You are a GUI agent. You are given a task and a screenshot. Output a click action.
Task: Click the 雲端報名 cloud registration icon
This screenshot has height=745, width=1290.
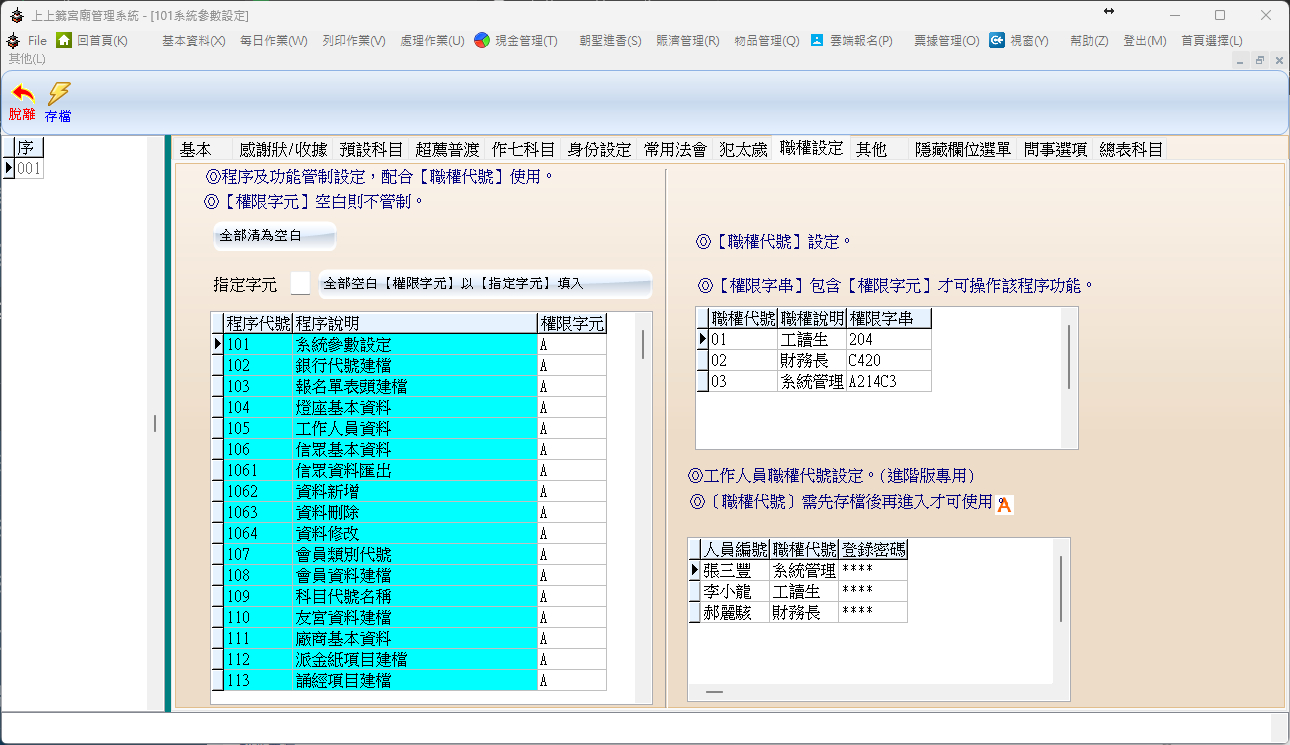coord(817,40)
